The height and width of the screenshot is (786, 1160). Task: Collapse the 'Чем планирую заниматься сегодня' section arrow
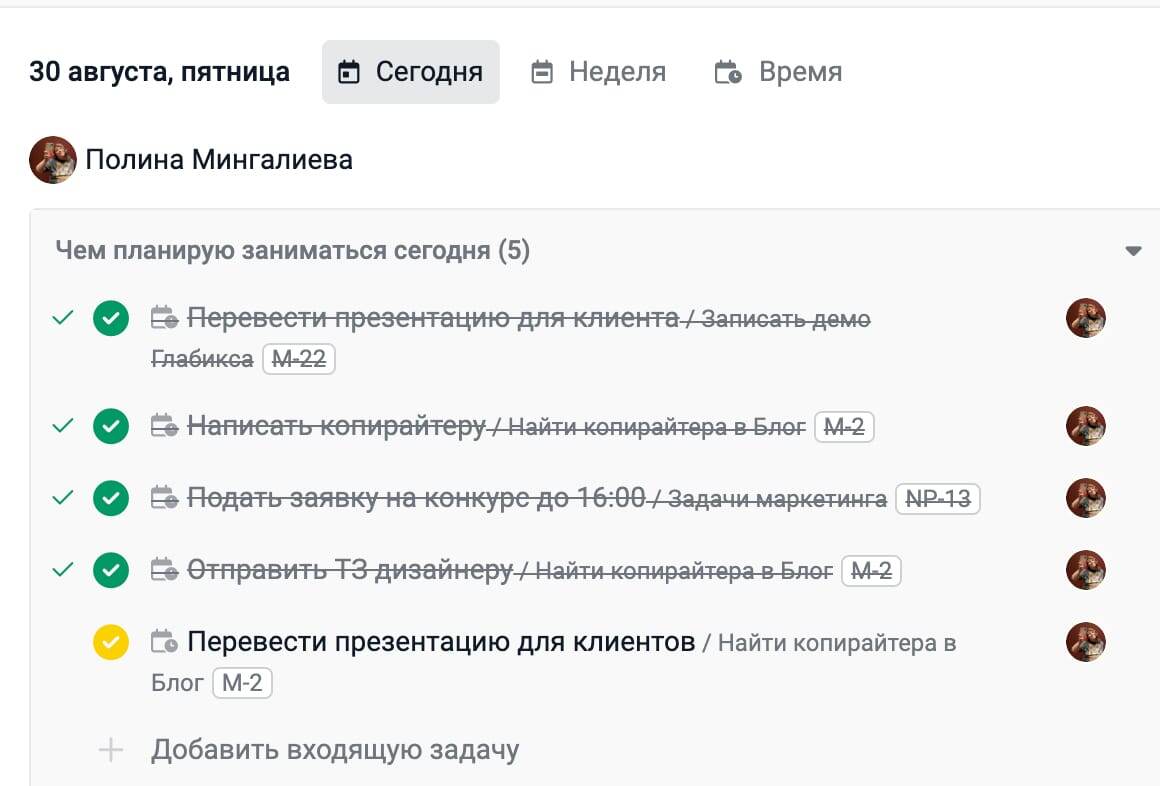coord(1133,251)
